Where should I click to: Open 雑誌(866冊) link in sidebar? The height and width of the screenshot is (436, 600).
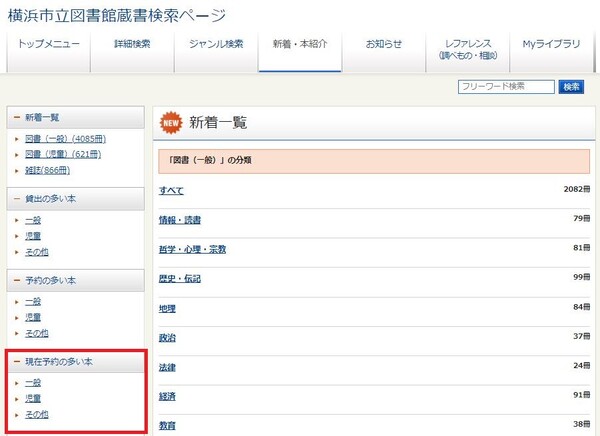point(47,171)
